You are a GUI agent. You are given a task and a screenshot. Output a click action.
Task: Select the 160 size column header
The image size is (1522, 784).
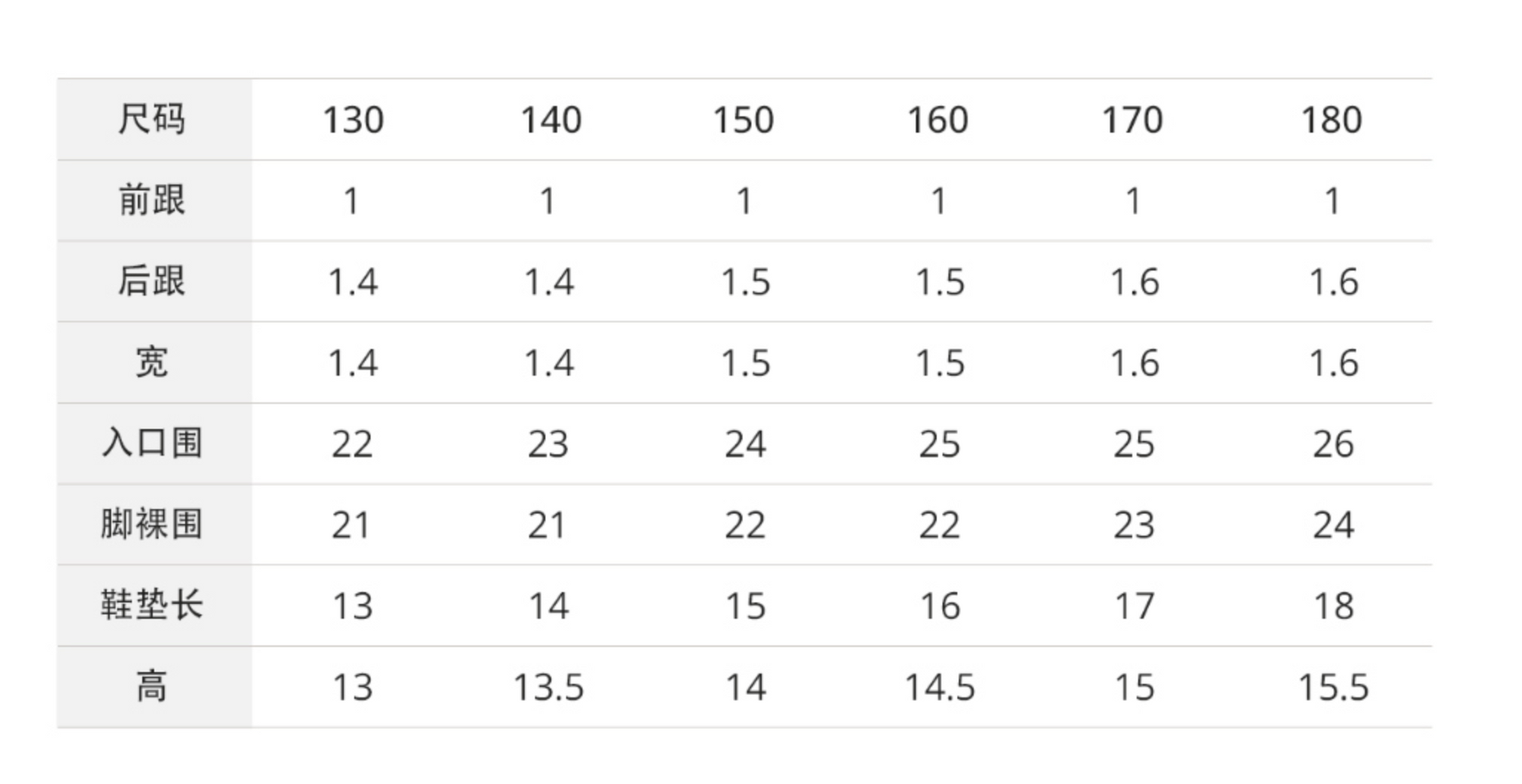click(x=938, y=120)
